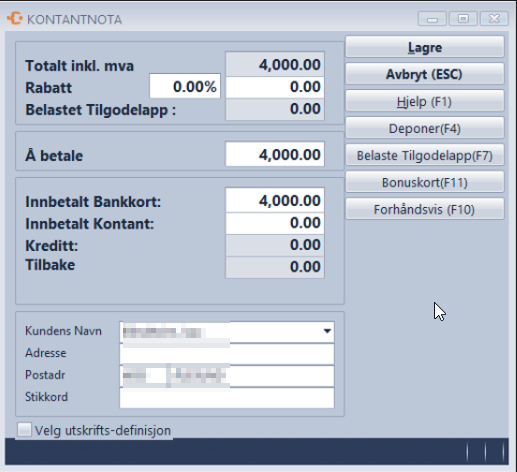Close the KONTANTNOTA dialog
This screenshot has width=517, height=472.
click(x=494, y=19)
